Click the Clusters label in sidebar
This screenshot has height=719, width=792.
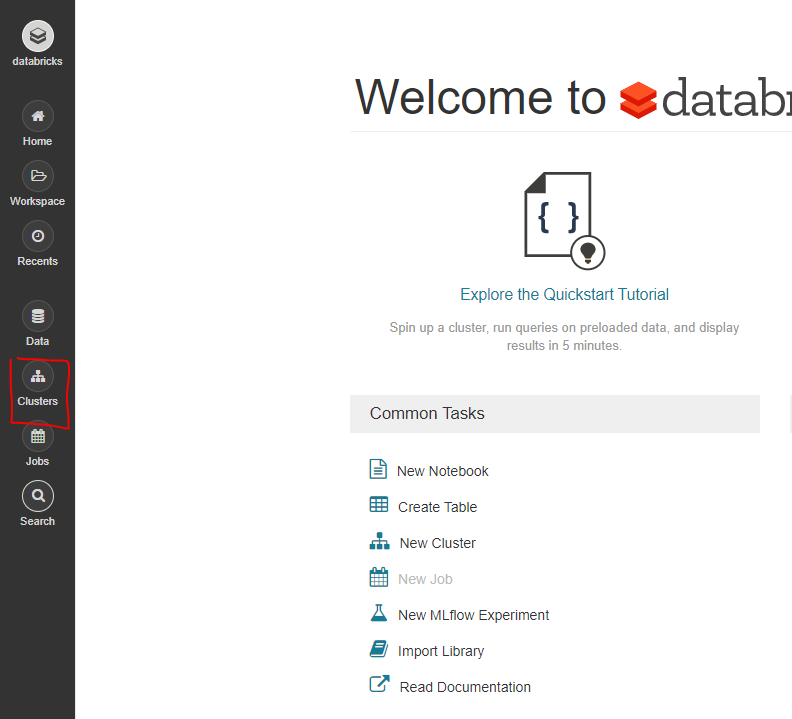point(37,401)
